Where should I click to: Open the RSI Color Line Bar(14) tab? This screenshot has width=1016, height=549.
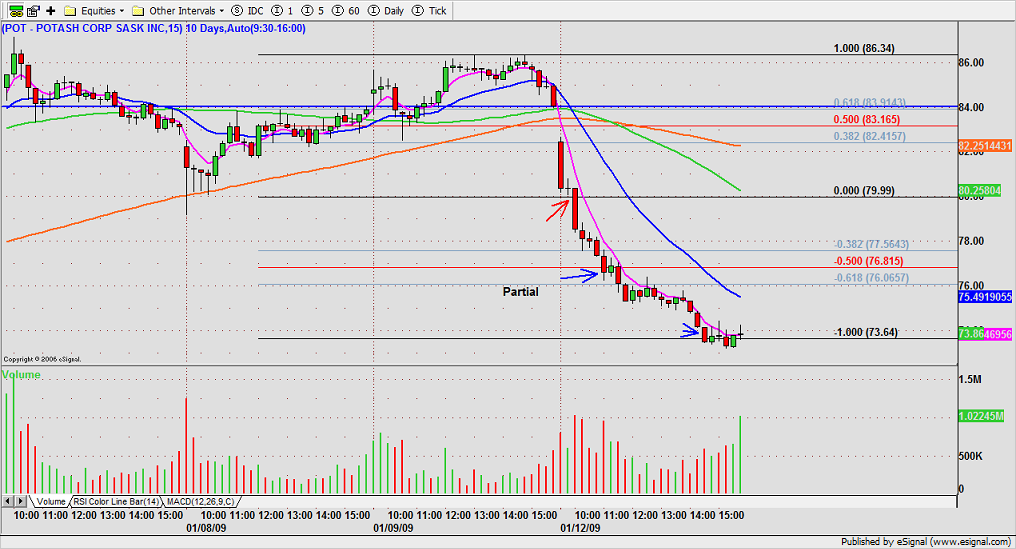click(116, 502)
